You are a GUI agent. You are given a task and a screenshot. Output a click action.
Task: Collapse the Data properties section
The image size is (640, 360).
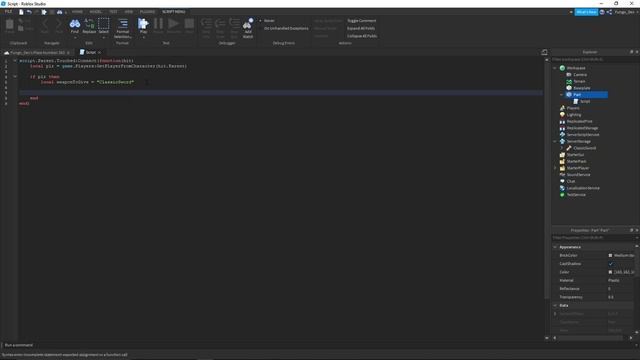pos(555,305)
